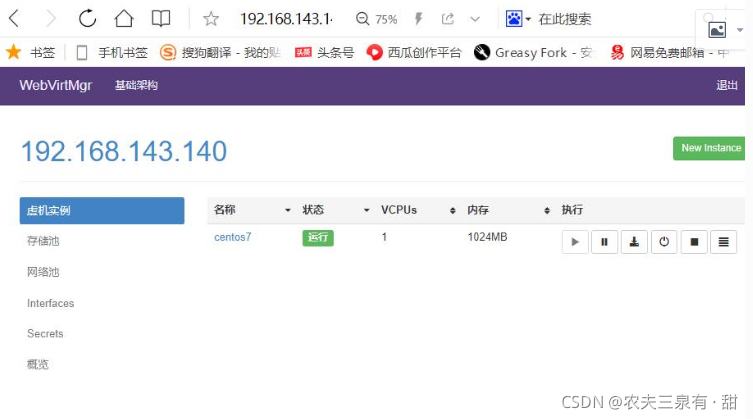
Task: Click the green 运行 status badge
Action: coord(318,237)
